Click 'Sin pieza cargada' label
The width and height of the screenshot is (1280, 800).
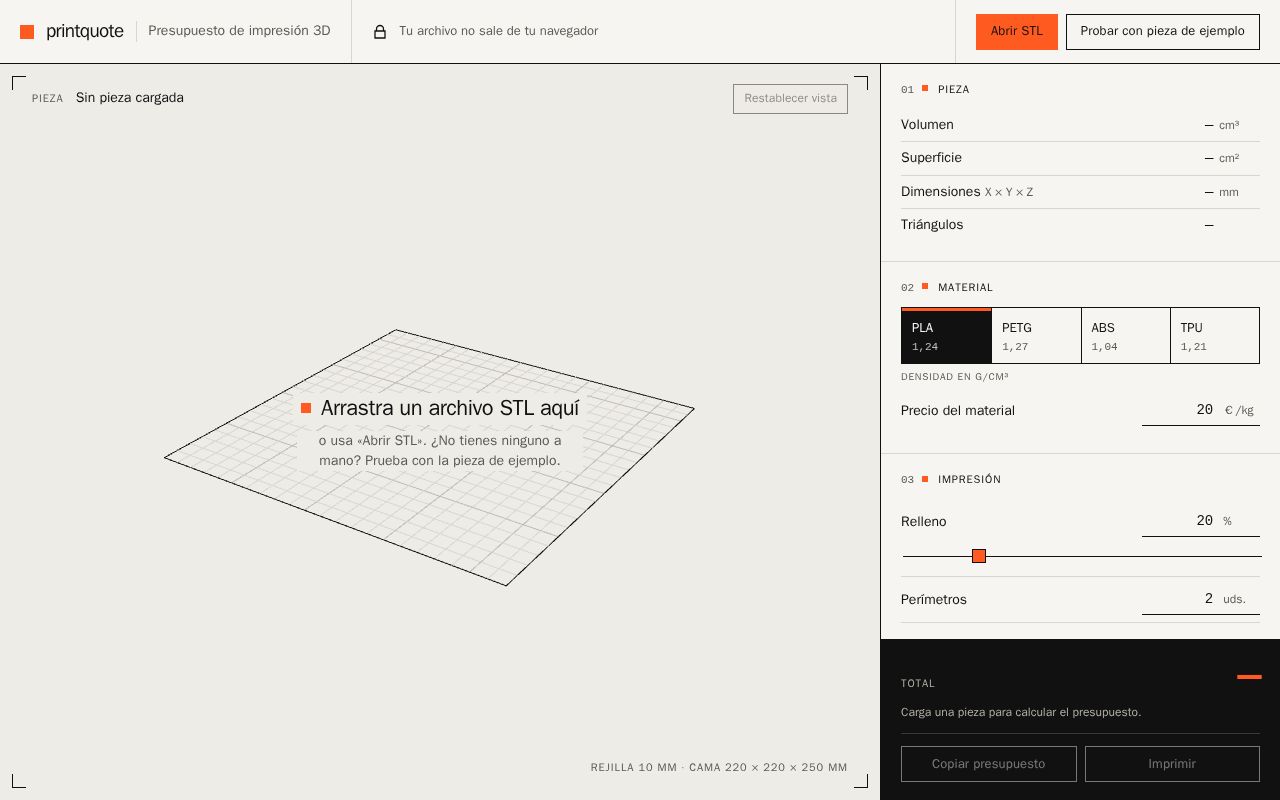click(x=130, y=98)
